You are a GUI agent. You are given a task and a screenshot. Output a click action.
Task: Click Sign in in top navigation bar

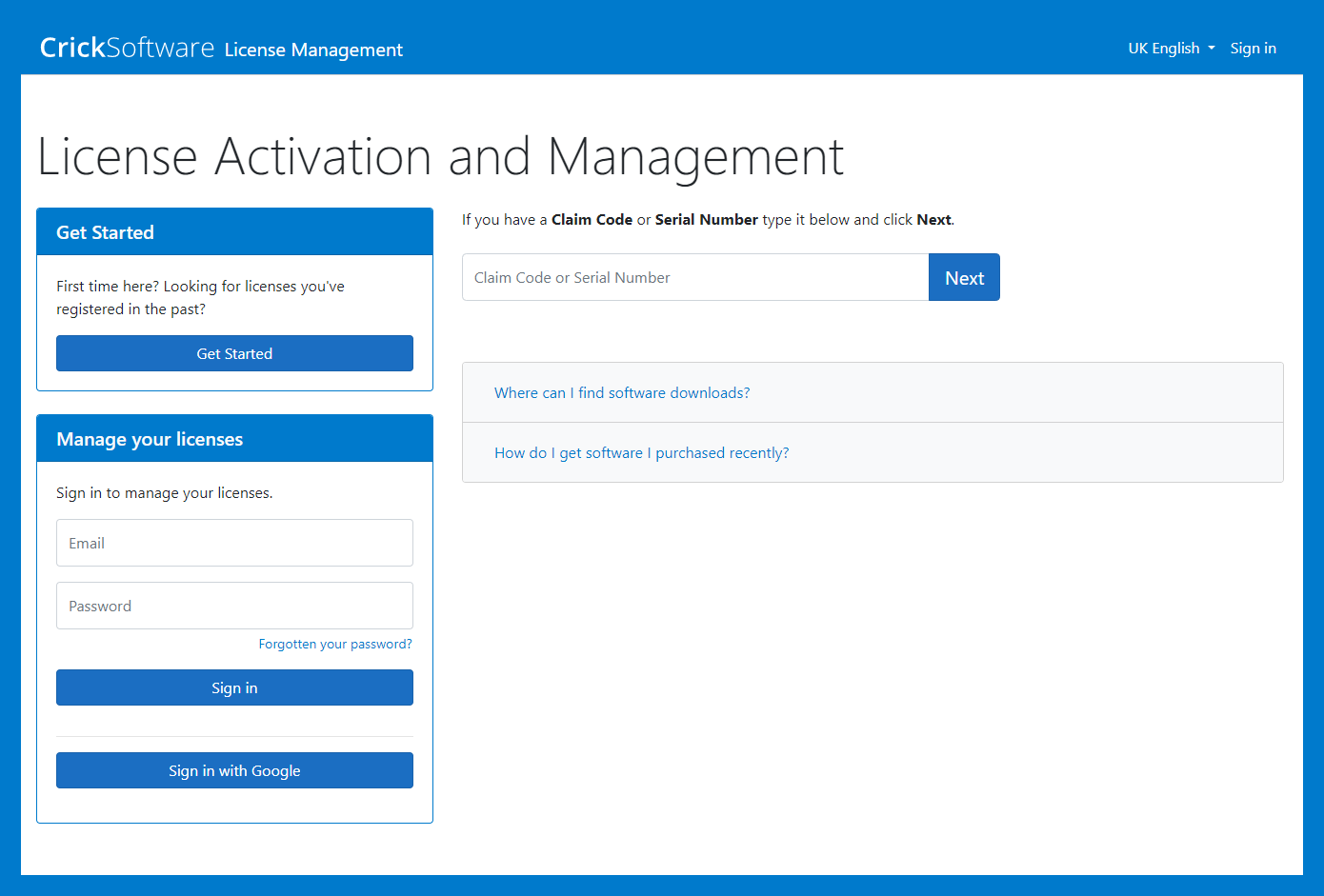(x=1253, y=49)
